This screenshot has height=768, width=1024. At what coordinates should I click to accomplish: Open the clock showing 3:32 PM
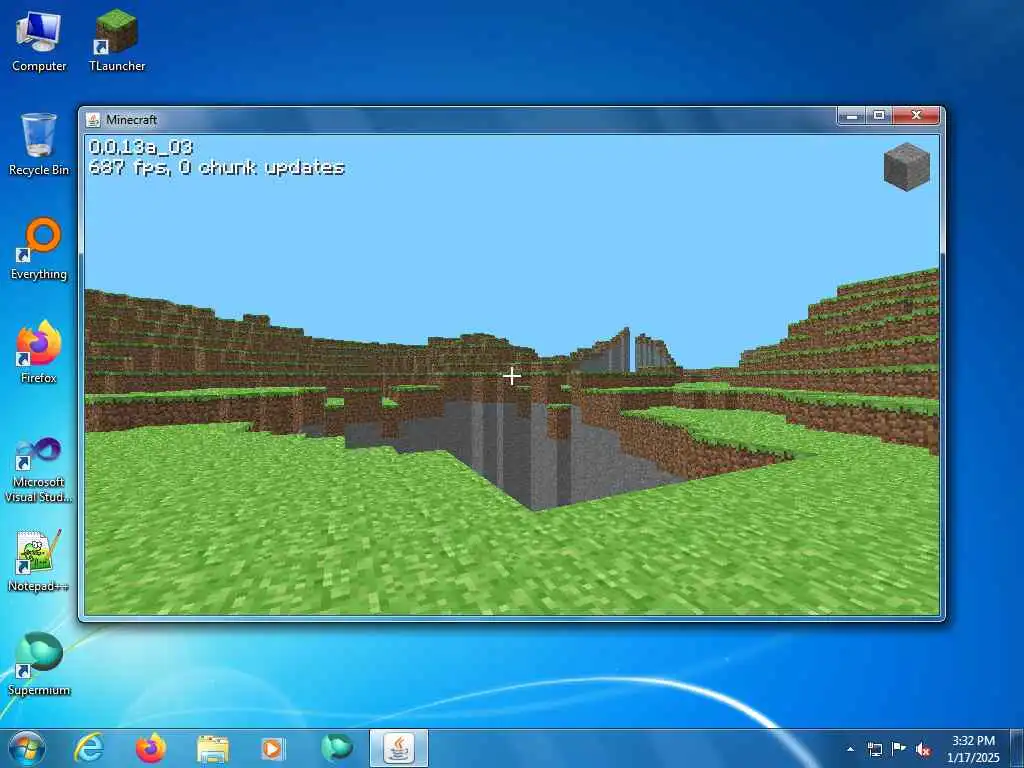coord(973,749)
